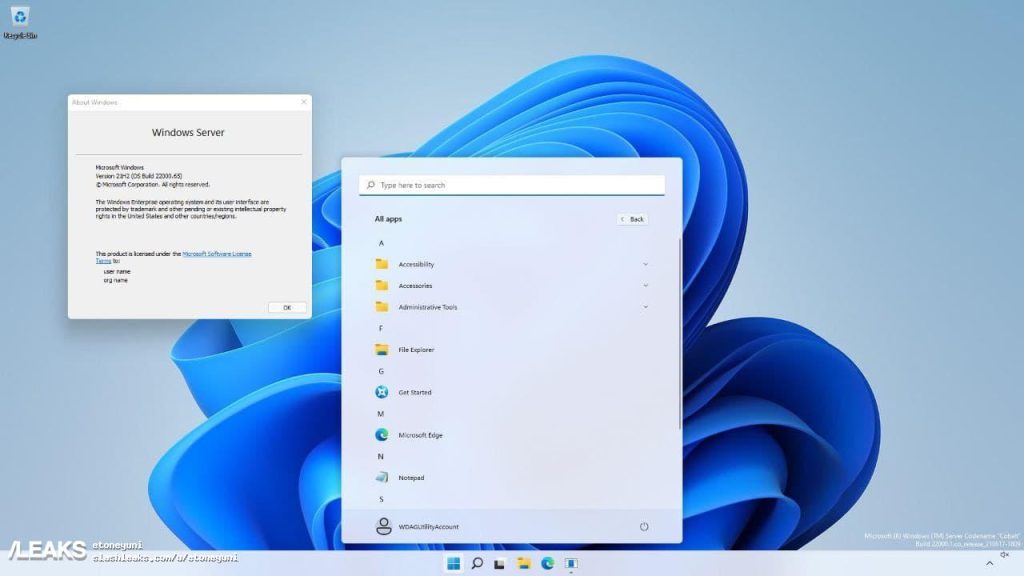Click inside the Start menu search box
This screenshot has width=1024, height=576.
(x=510, y=184)
